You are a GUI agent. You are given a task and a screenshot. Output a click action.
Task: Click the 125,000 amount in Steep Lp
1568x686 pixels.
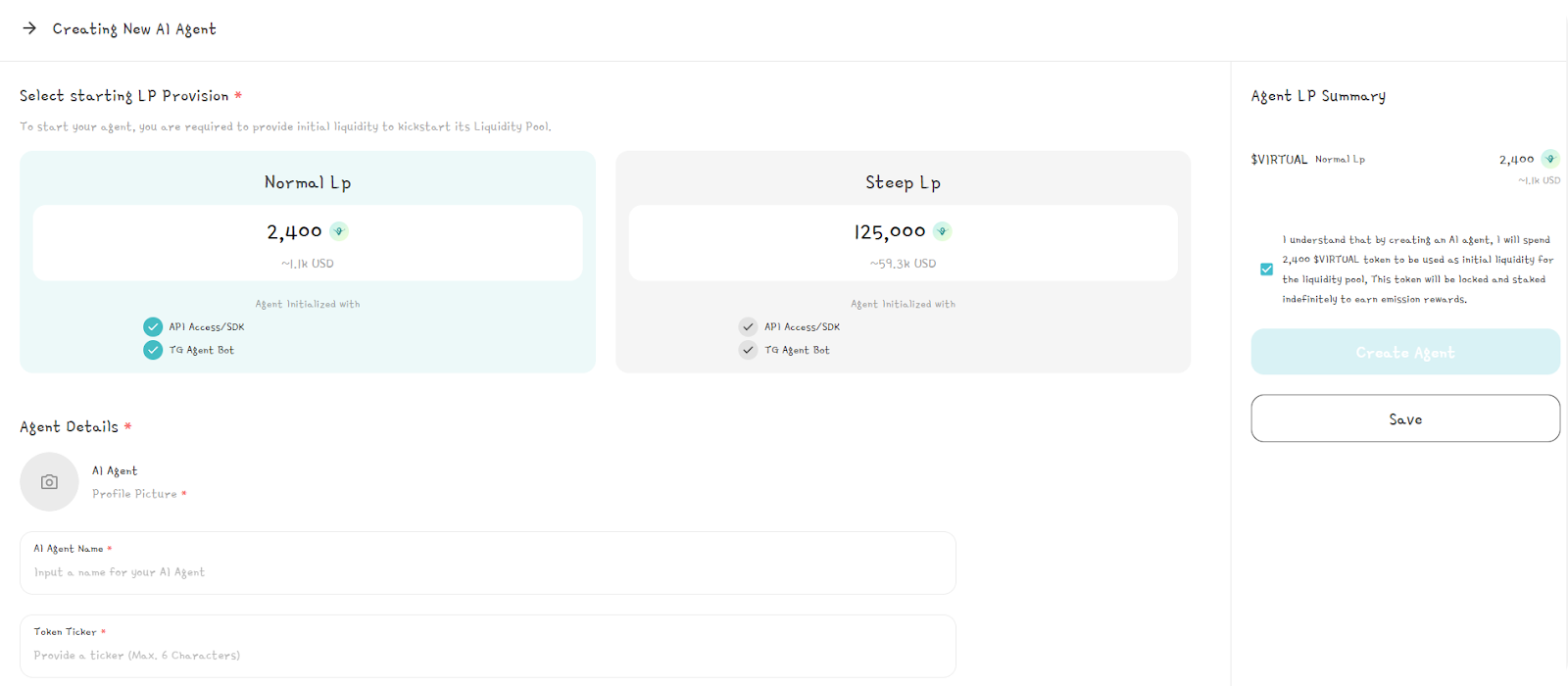pyautogui.click(x=890, y=232)
